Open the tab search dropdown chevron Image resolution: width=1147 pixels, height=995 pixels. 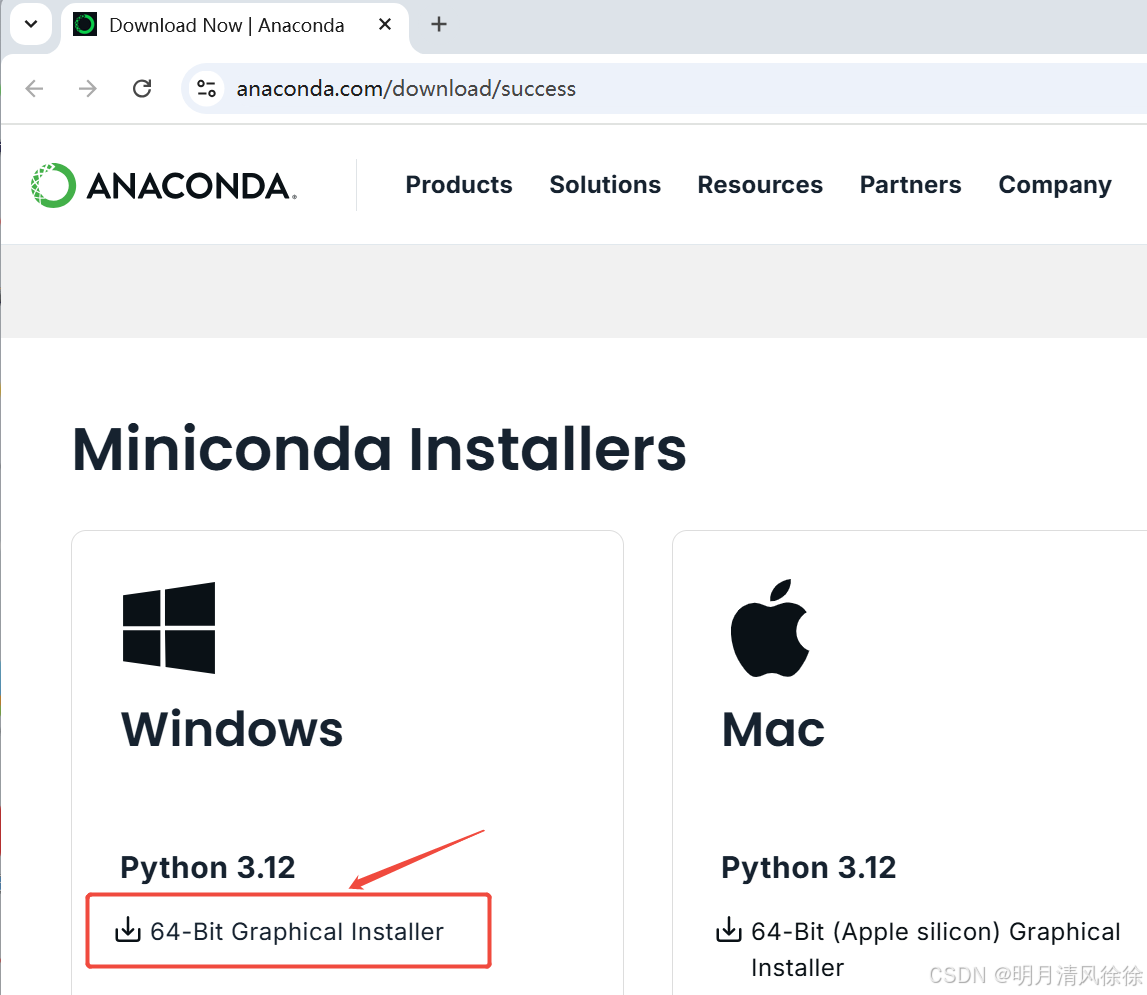click(31, 24)
